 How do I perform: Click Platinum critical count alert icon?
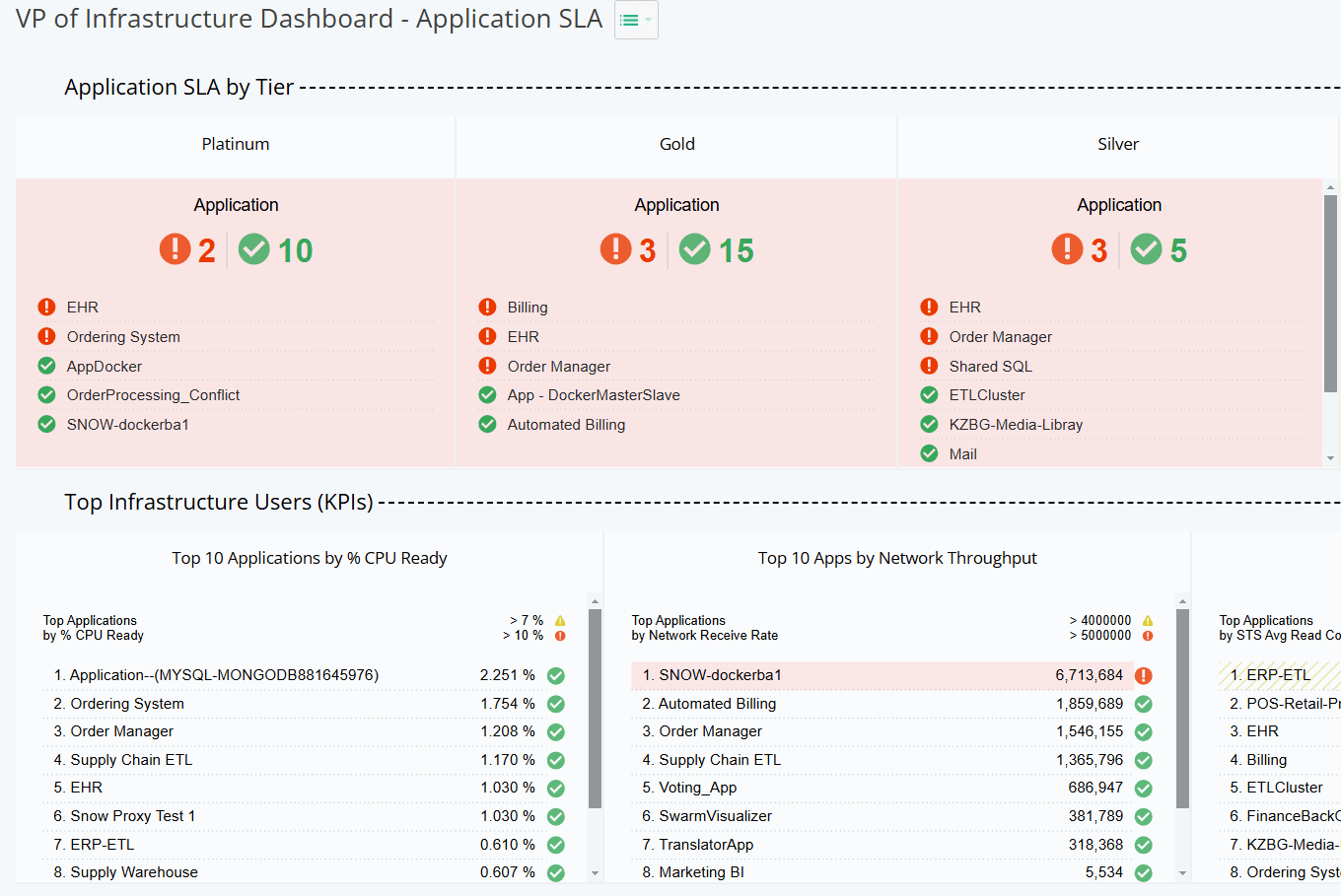click(x=175, y=249)
